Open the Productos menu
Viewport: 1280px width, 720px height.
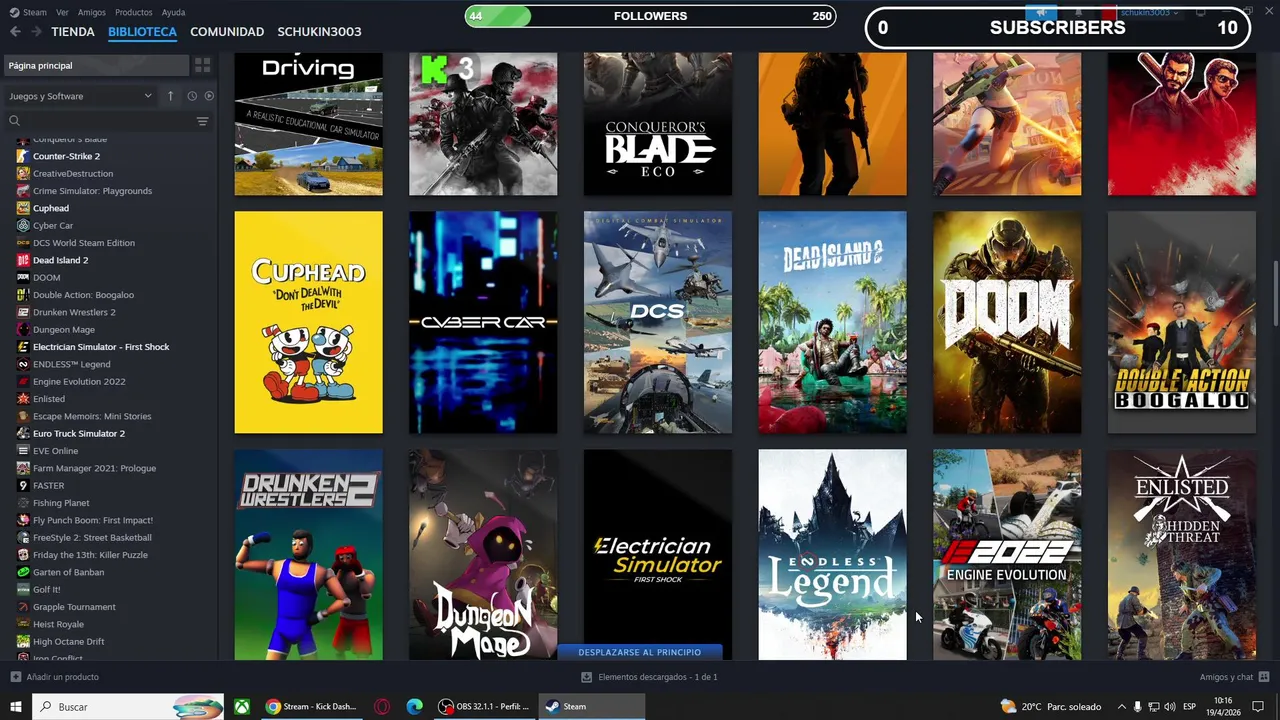[134, 12]
